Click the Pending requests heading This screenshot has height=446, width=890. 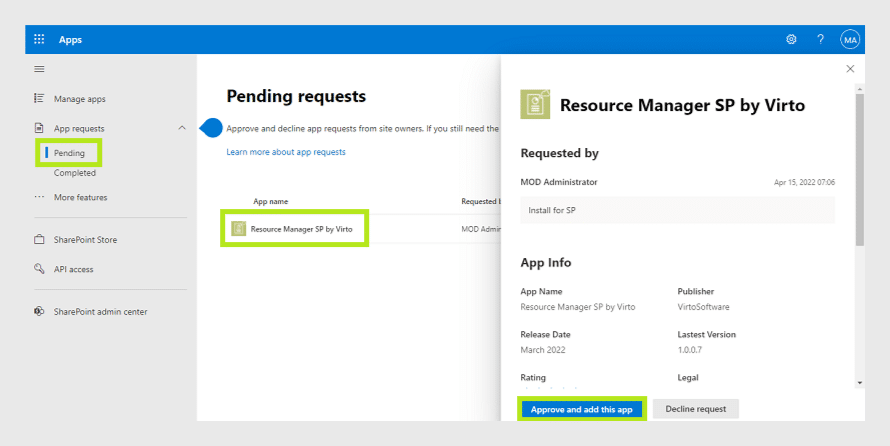pyautogui.click(x=296, y=96)
